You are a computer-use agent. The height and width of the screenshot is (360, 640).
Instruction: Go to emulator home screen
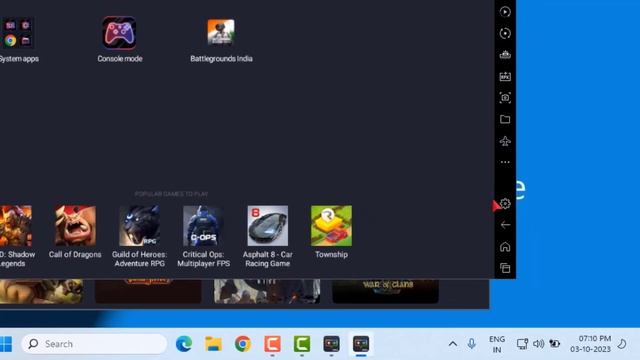click(x=505, y=247)
